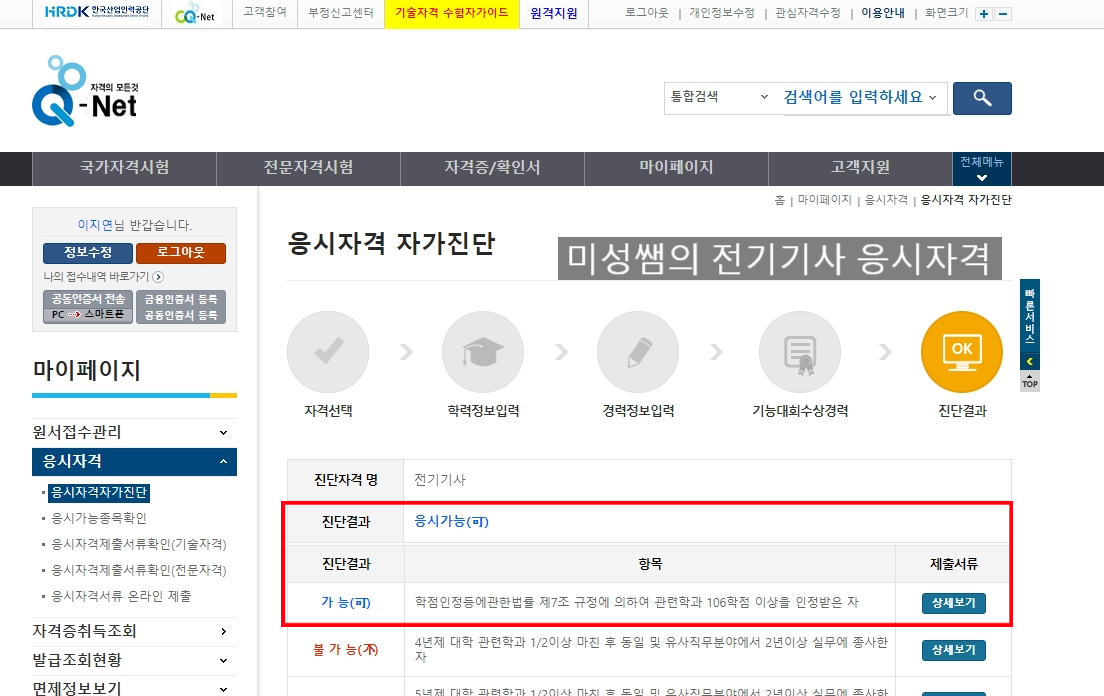Decrease screen size with minus button
The image size is (1104, 696).
[x=1004, y=14]
